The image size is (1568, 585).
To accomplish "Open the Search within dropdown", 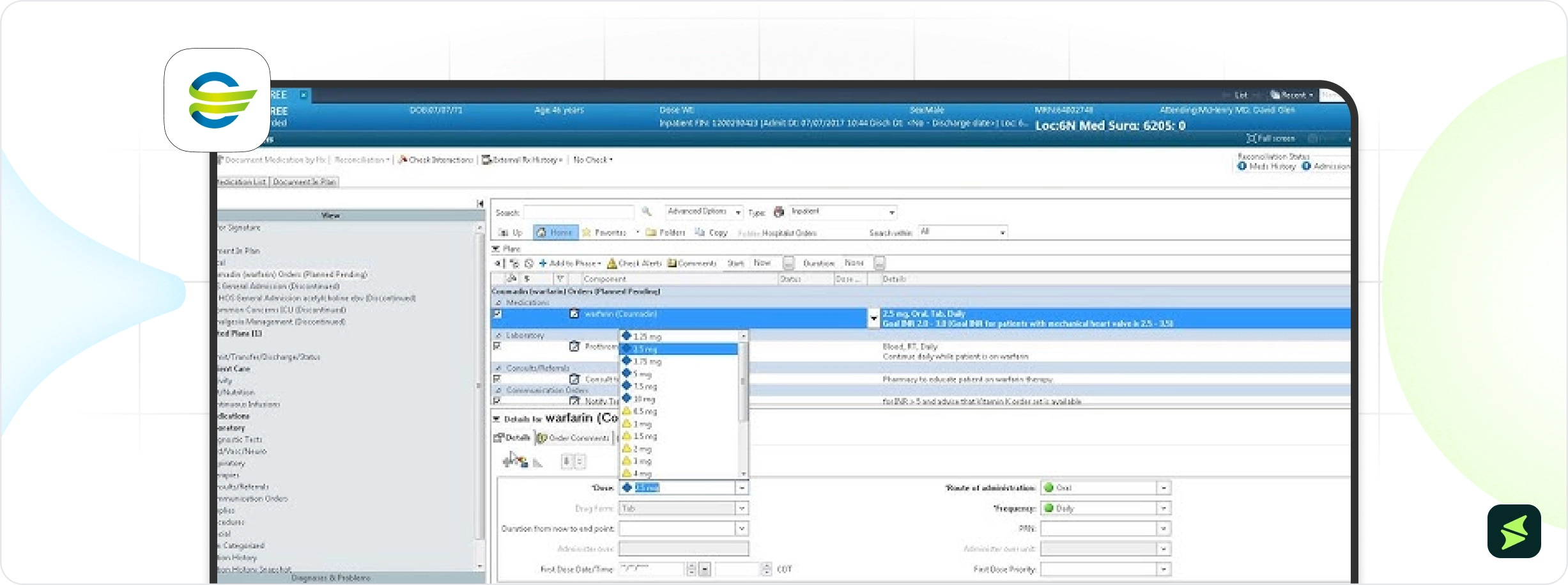I will coord(1003,232).
